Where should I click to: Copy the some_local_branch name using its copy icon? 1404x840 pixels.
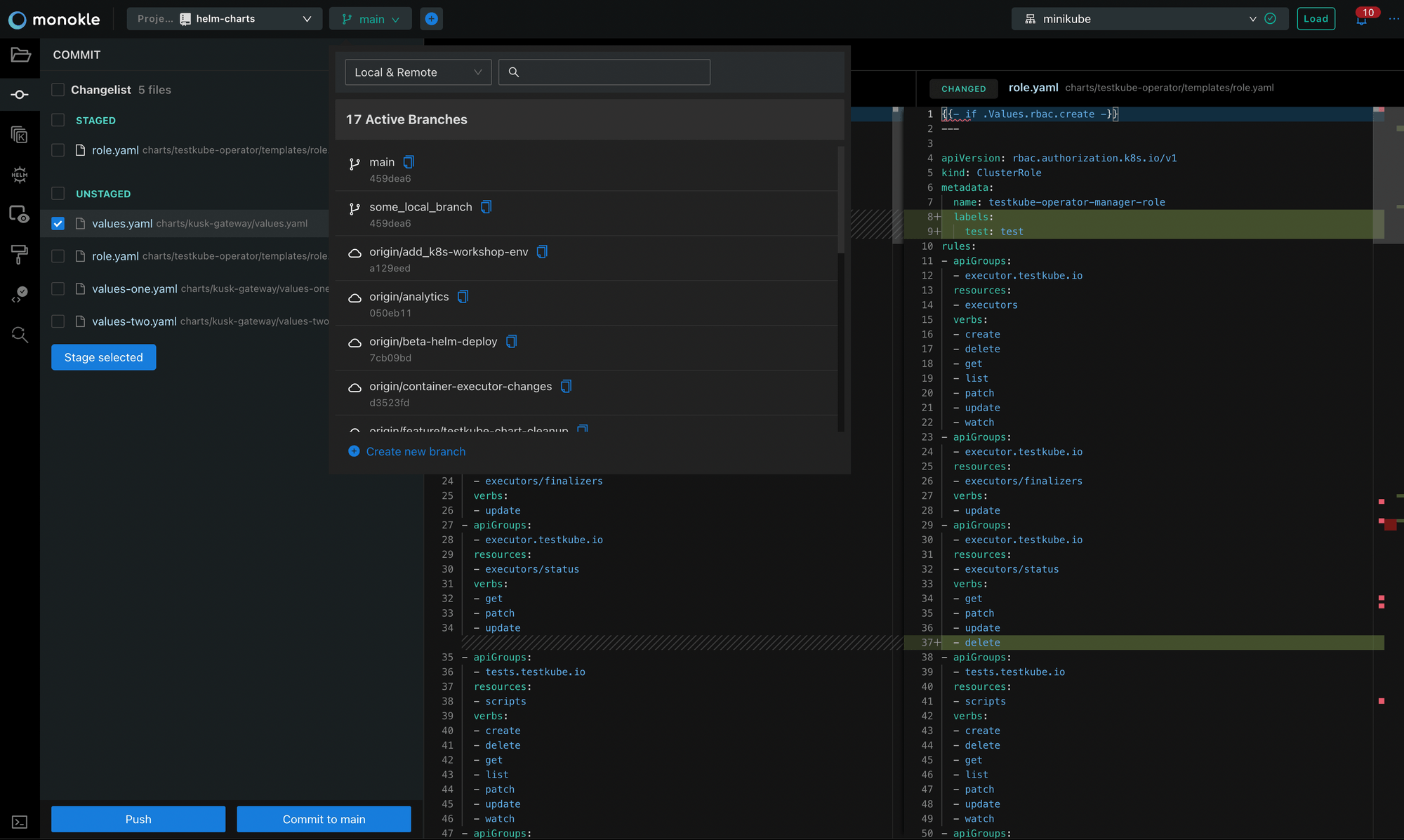(486, 206)
